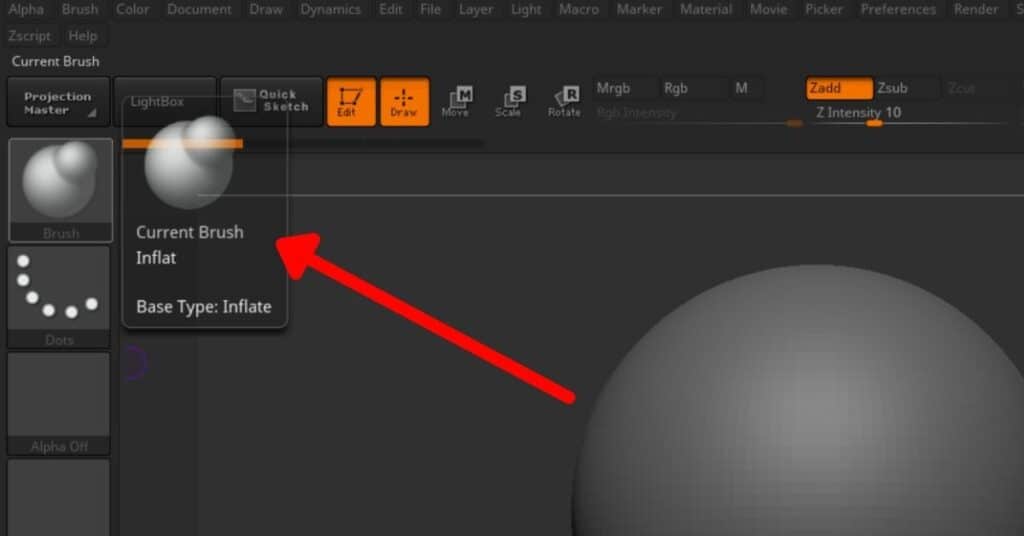The image size is (1024, 536).
Task: Toggle Edit mode button
Action: [x=351, y=102]
